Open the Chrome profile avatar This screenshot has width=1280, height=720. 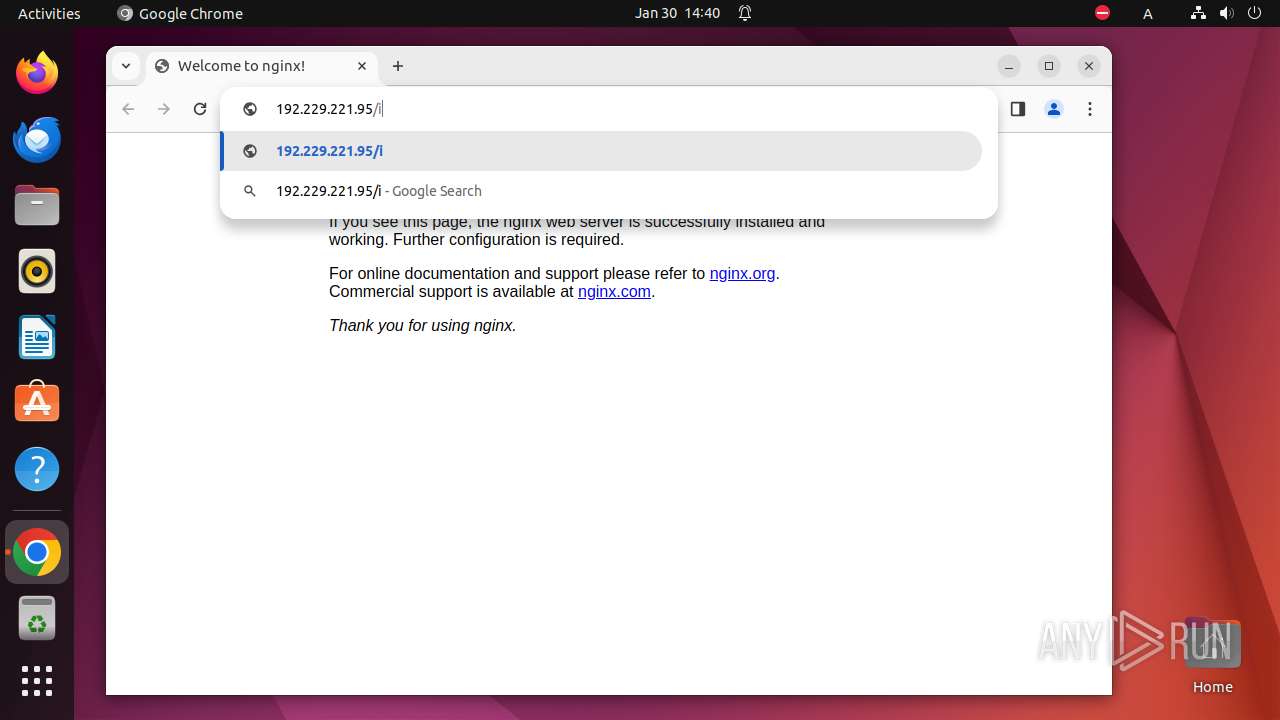pyautogui.click(x=1054, y=109)
